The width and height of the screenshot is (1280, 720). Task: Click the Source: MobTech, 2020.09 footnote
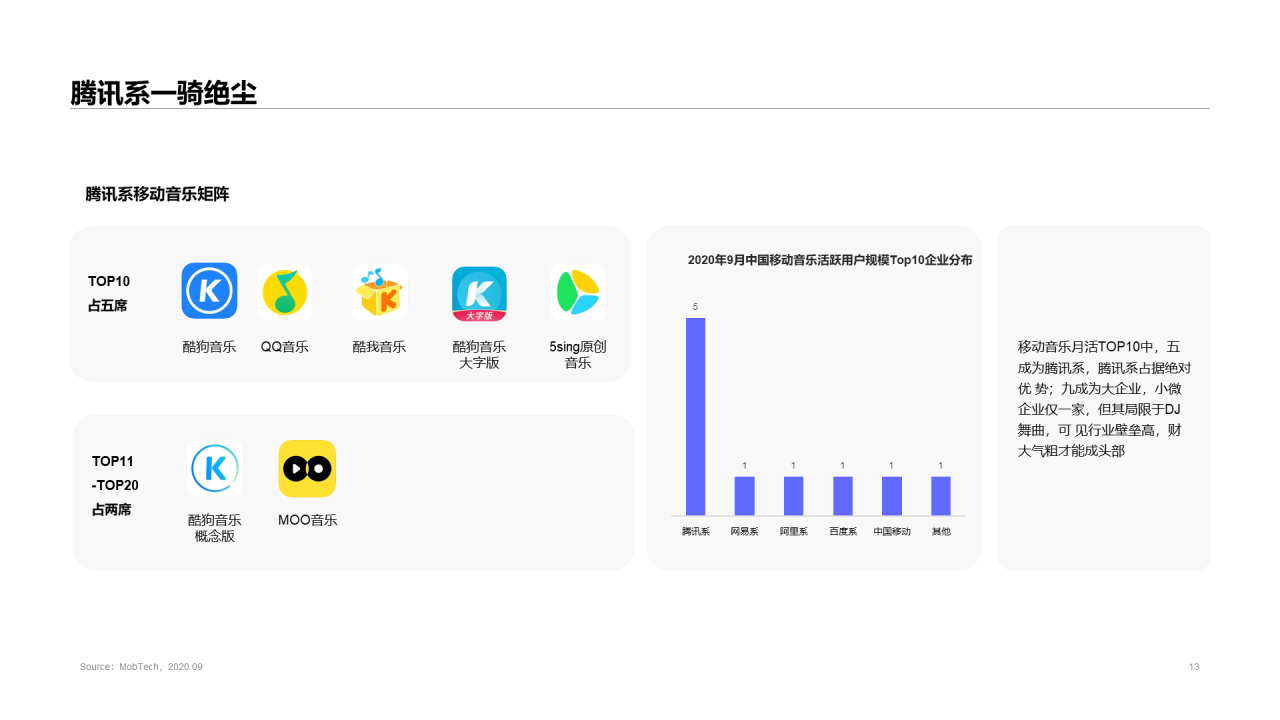(x=141, y=666)
